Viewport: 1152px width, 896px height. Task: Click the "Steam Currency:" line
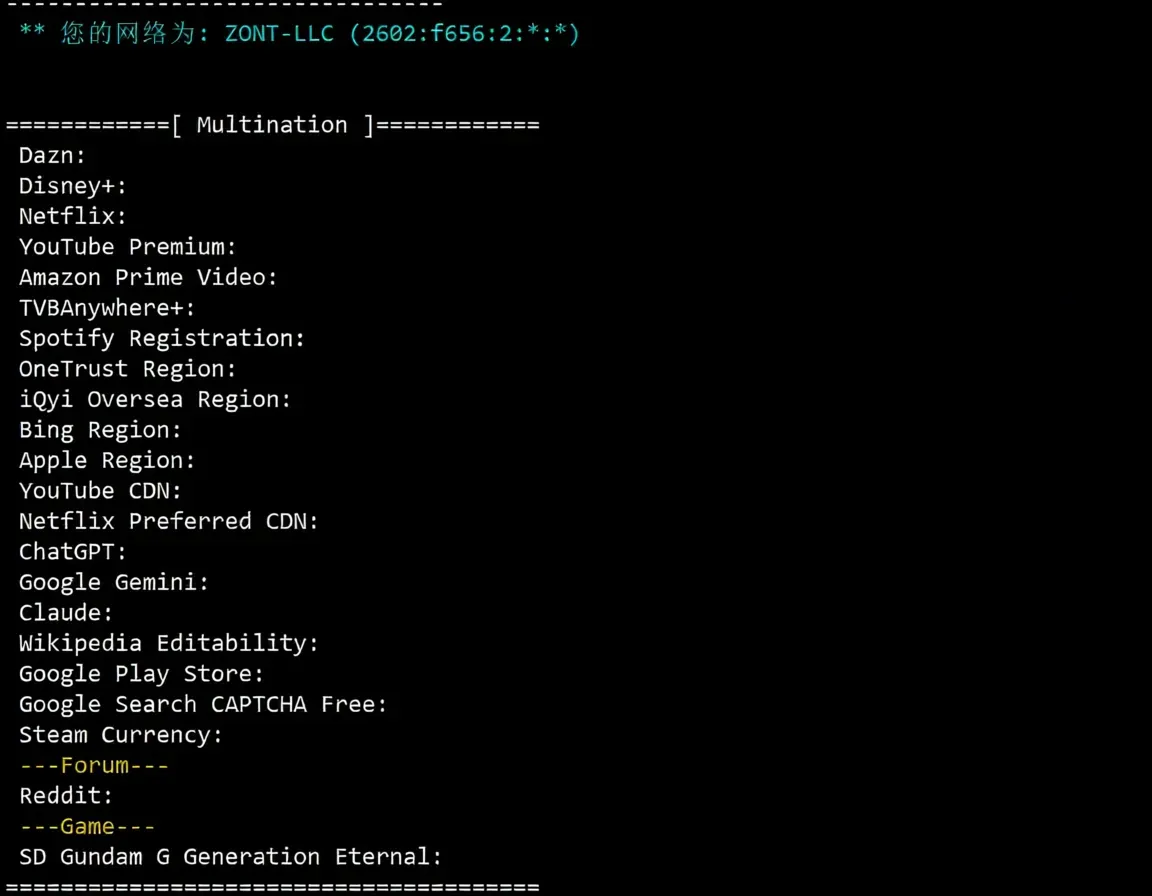120,734
